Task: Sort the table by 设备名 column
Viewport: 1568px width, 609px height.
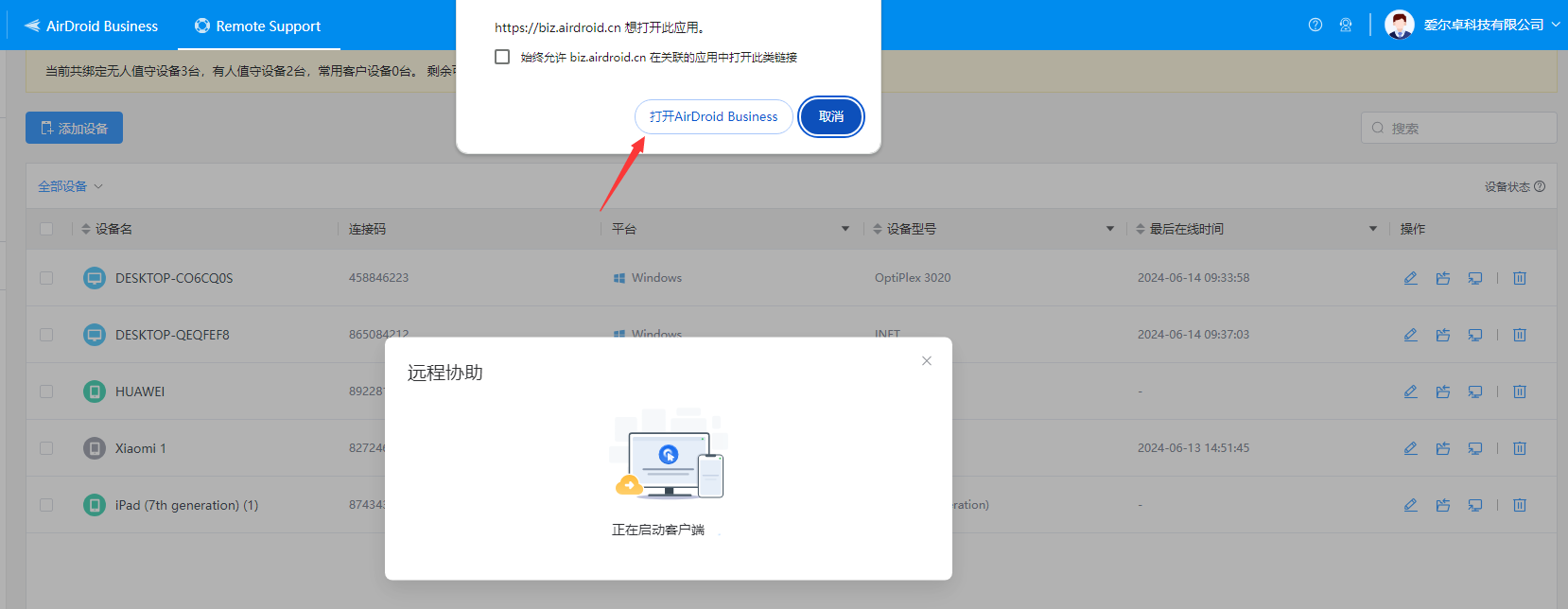Action: point(86,229)
